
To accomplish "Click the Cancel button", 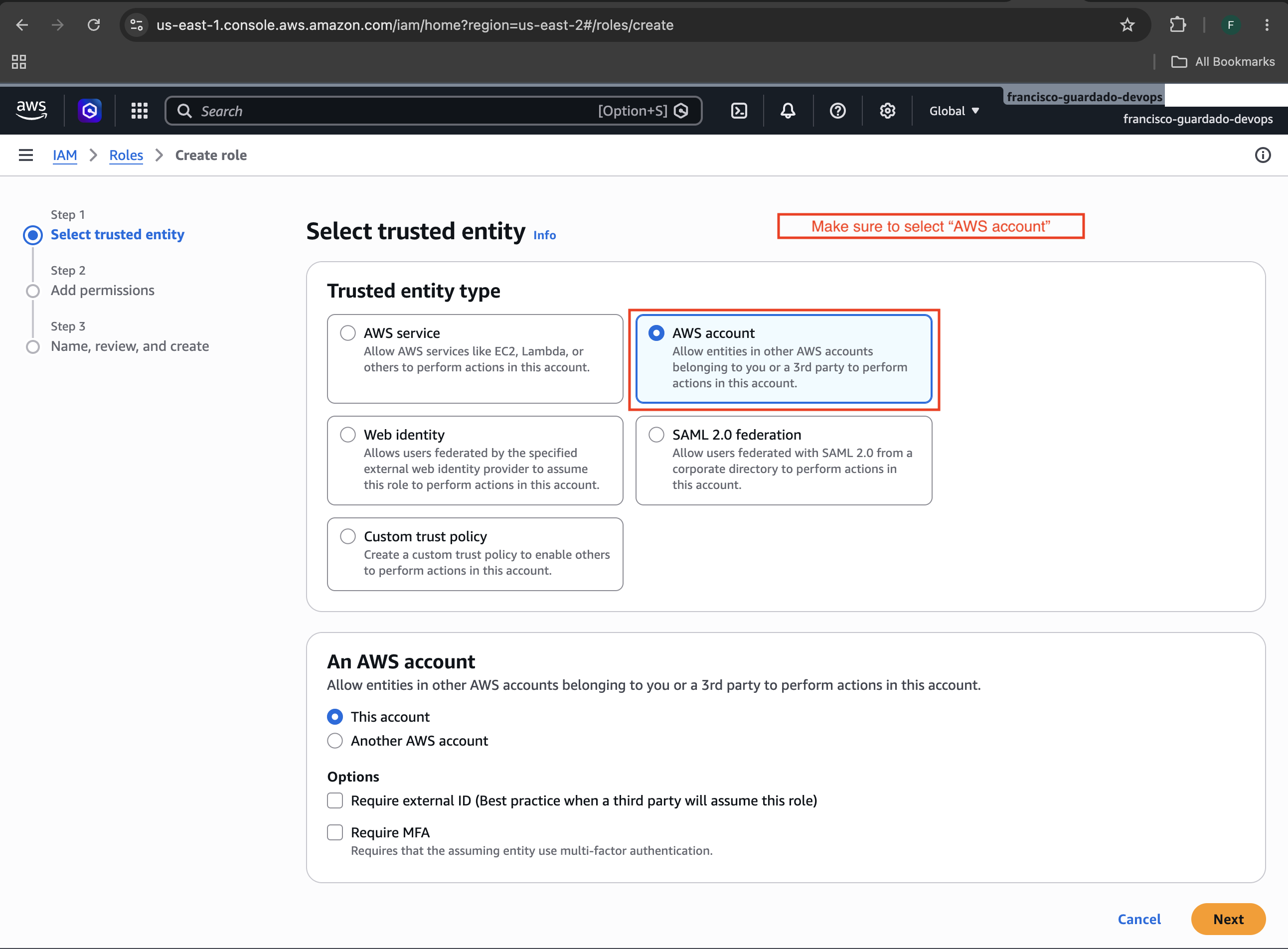I will click(1139, 919).
